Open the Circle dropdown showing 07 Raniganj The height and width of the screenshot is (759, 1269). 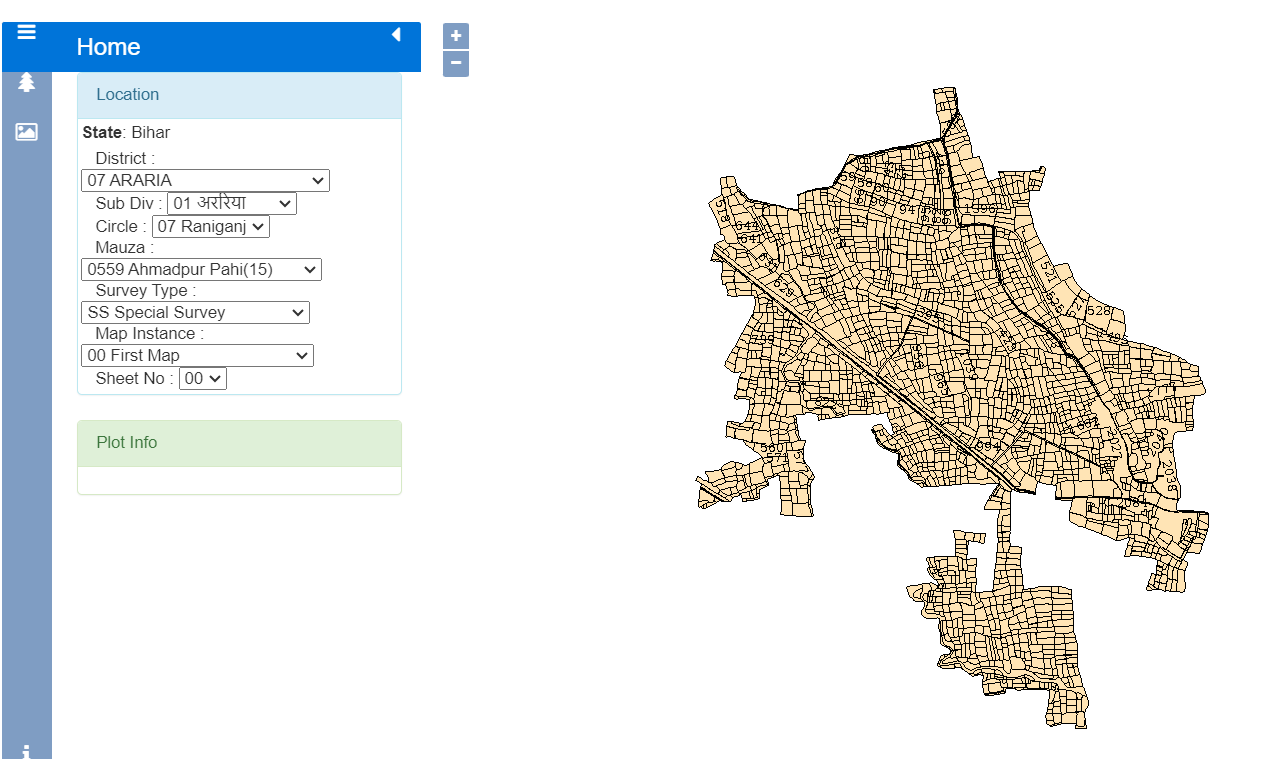(210, 226)
